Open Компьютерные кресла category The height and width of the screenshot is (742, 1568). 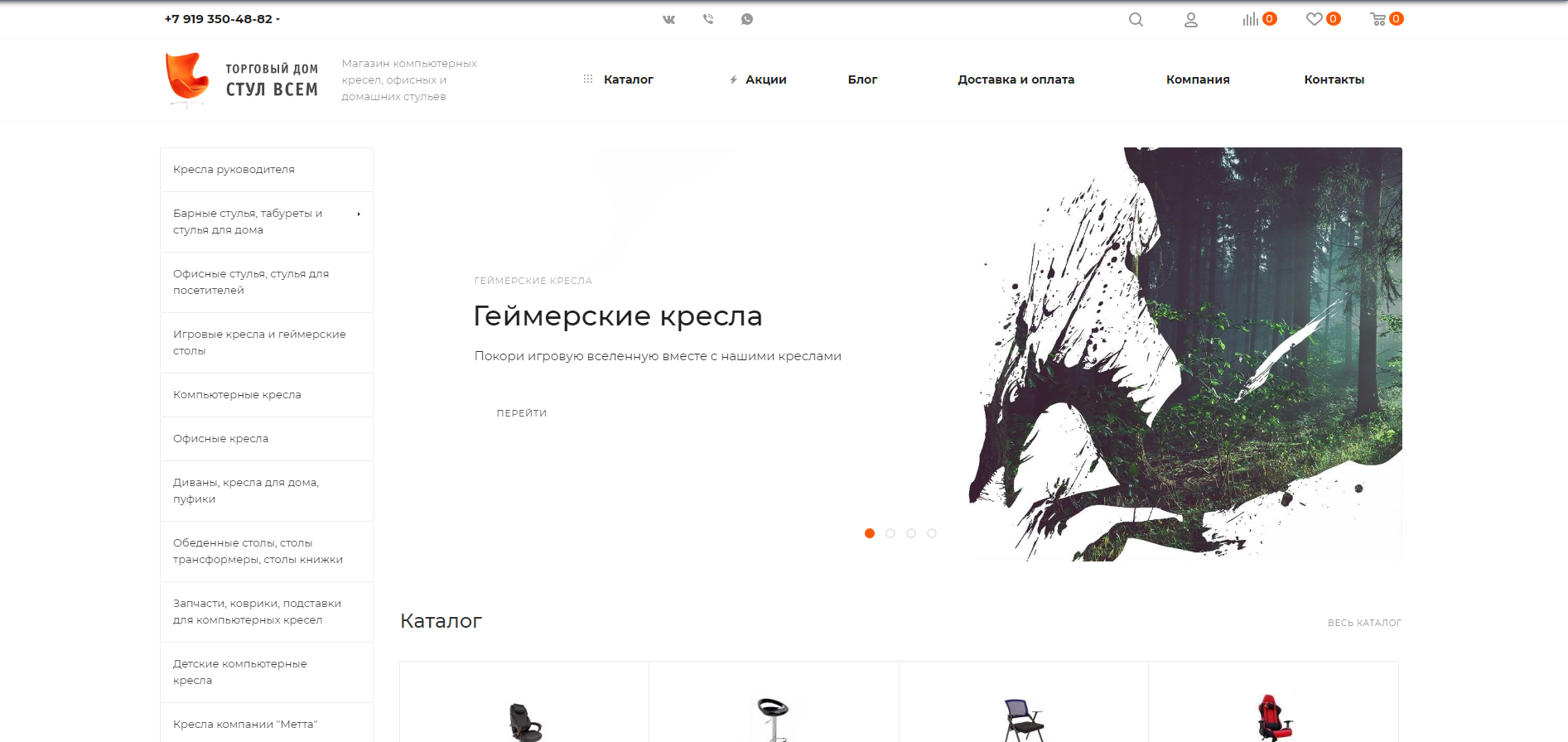pos(267,395)
